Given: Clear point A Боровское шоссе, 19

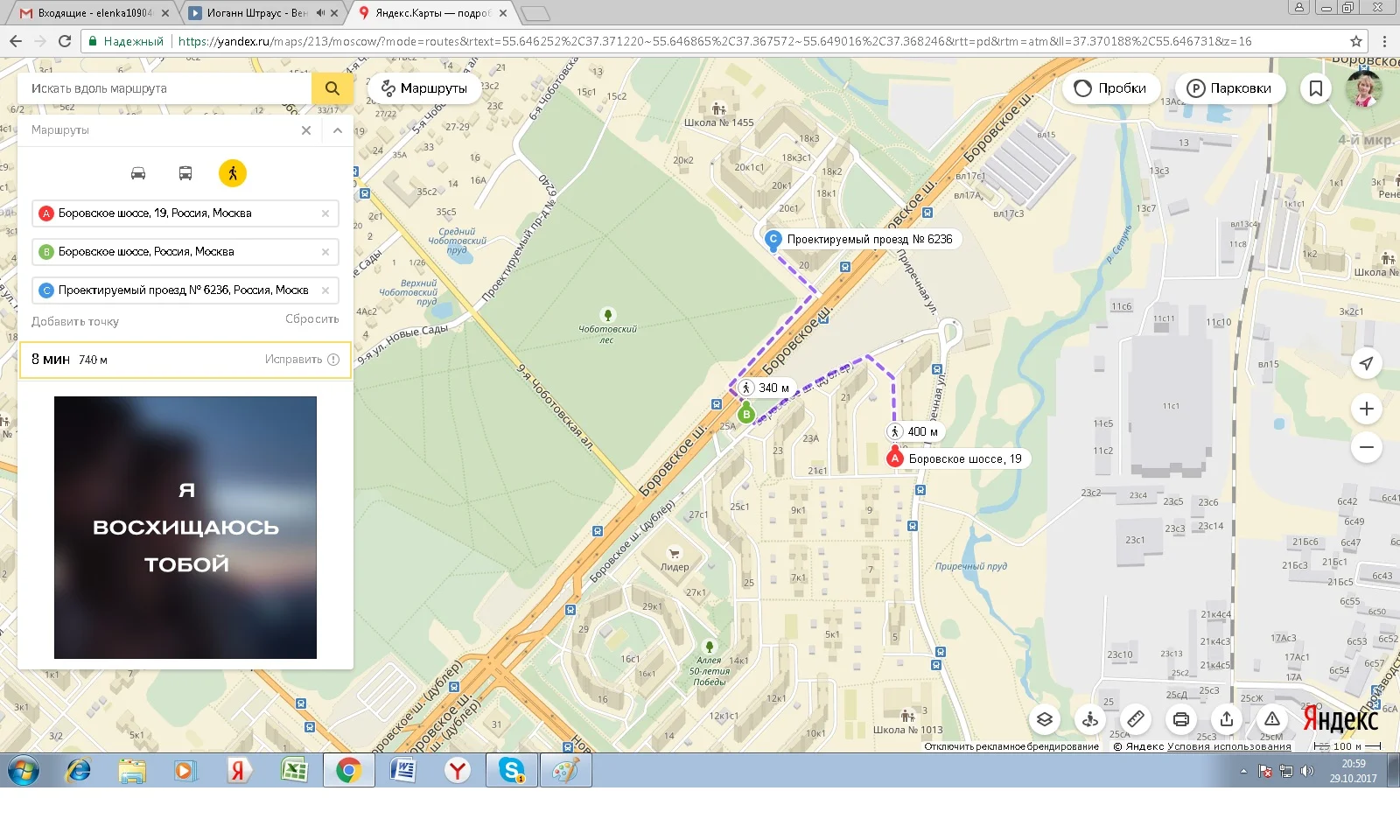Looking at the screenshot, I should point(325,213).
